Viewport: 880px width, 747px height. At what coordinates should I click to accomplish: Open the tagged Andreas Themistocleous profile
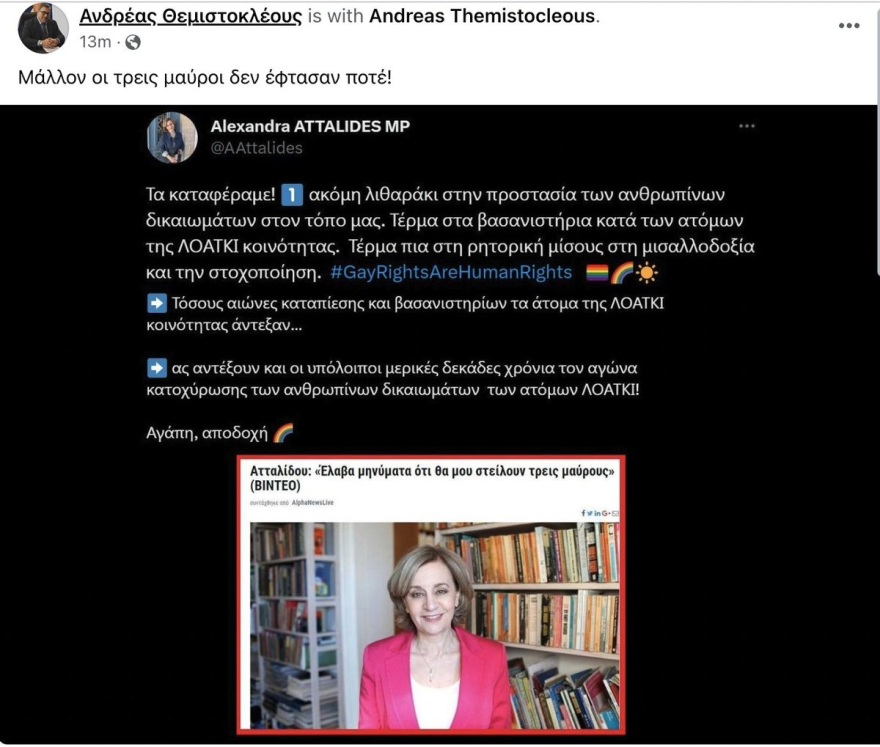point(482,16)
